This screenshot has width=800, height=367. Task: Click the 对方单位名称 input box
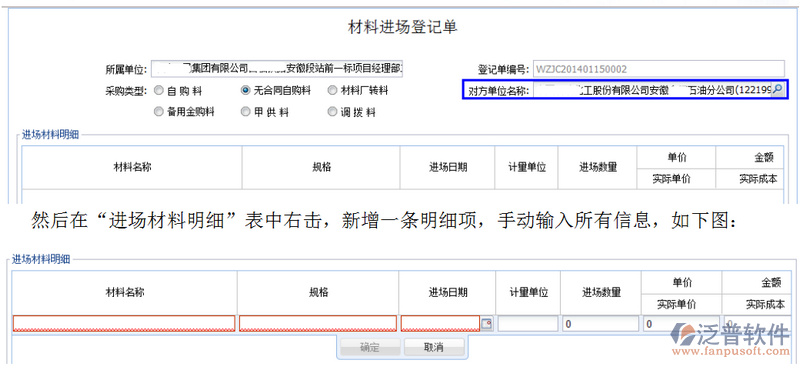click(651, 90)
